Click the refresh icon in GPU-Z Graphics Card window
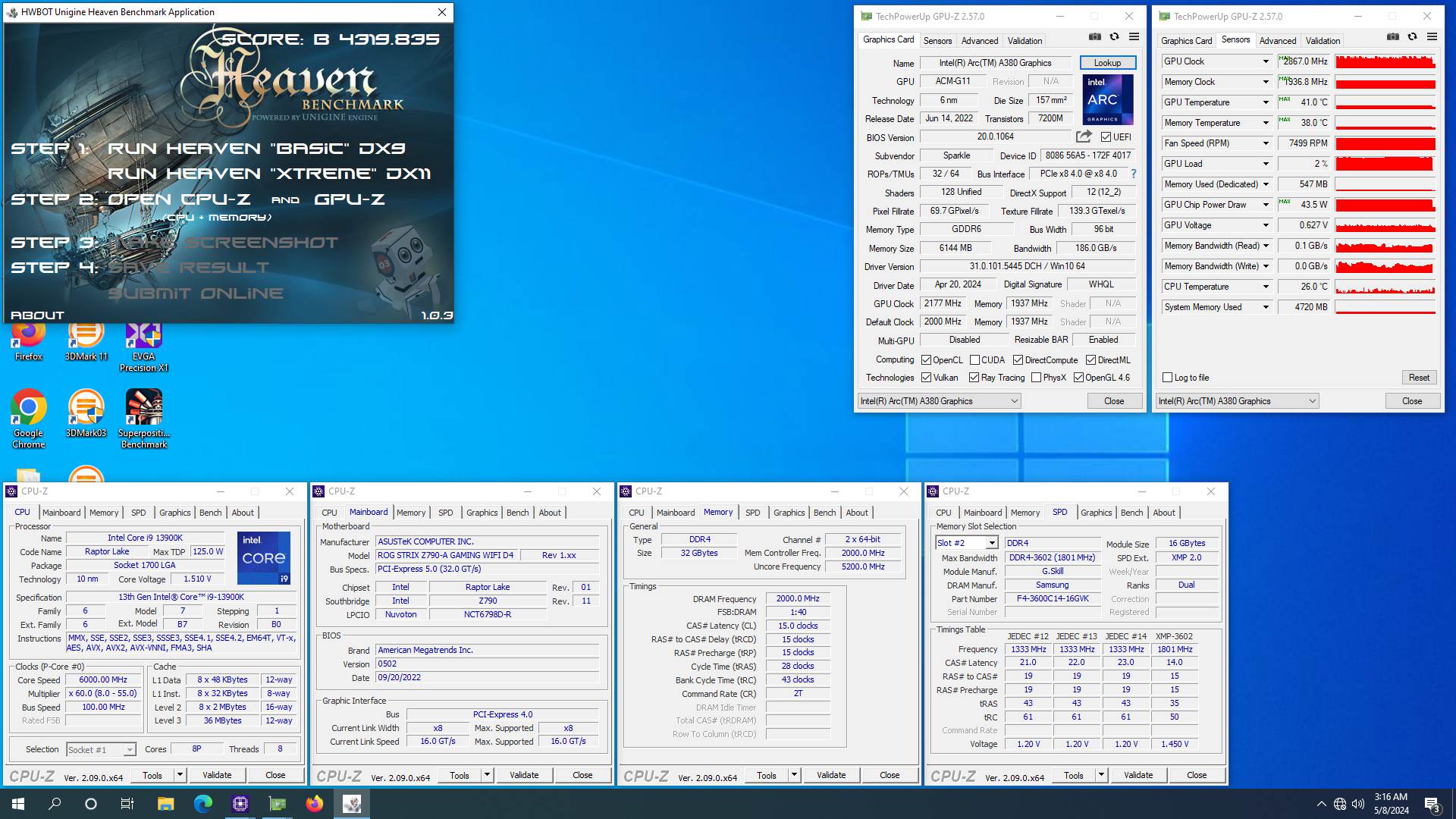The width and height of the screenshot is (1456, 819). pyautogui.click(x=1114, y=36)
